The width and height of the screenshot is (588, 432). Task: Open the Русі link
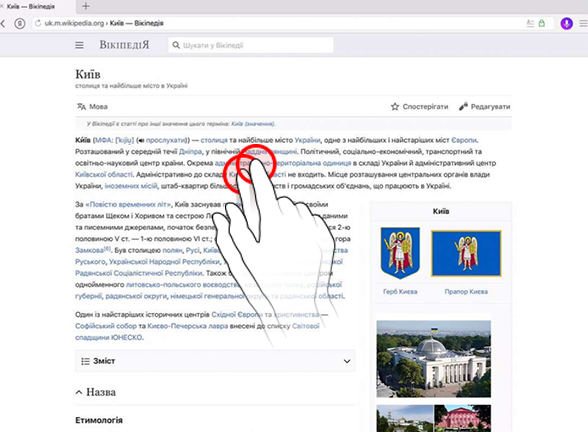coord(193,250)
